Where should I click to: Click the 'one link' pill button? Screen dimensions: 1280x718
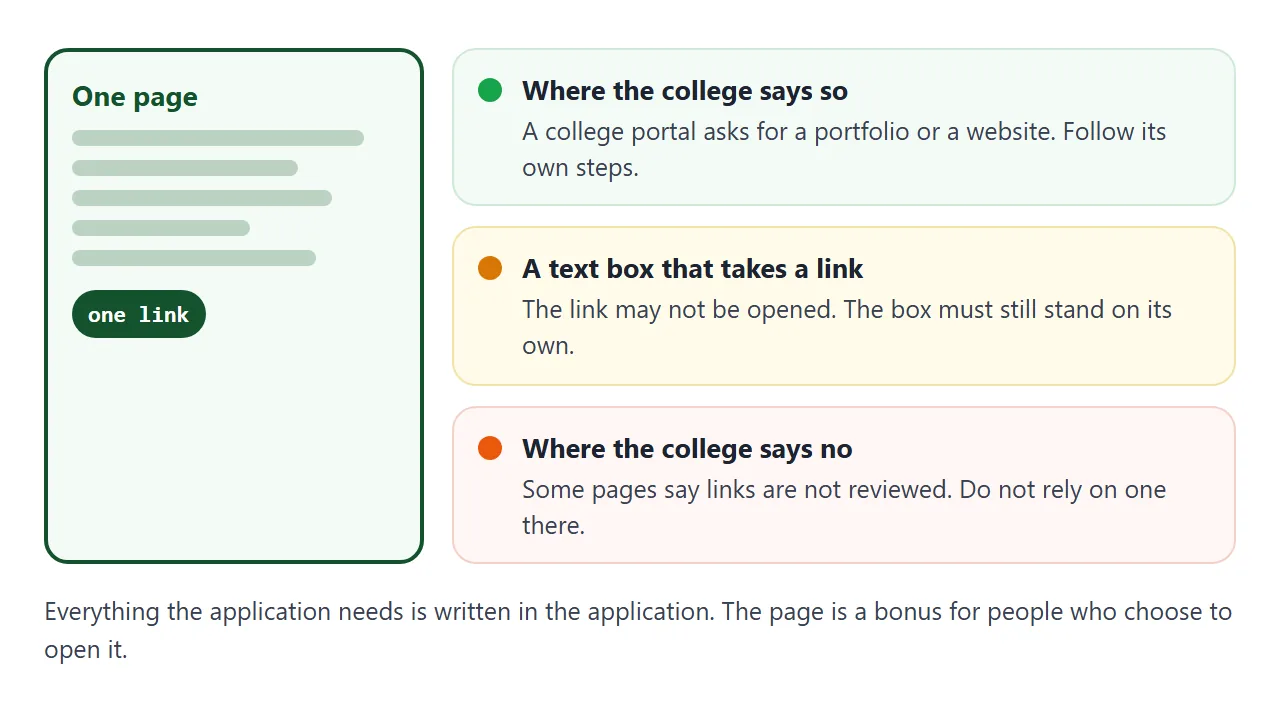coord(139,314)
